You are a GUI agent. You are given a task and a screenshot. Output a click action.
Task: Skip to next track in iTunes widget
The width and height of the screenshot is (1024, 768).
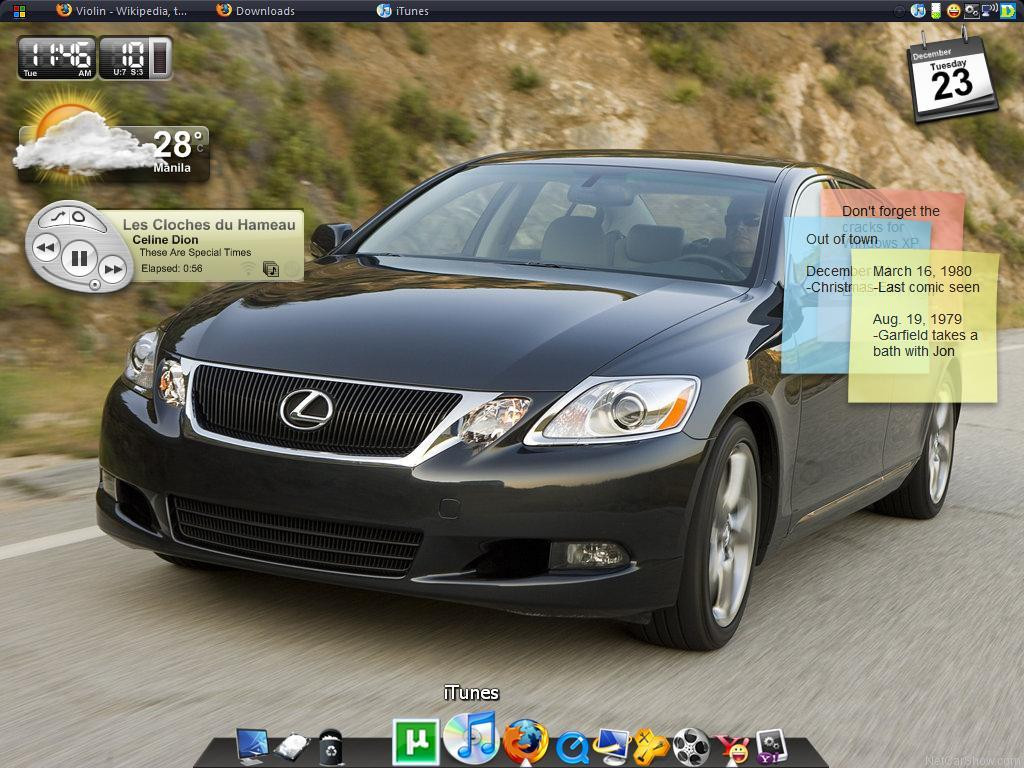click(x=114, y=268)
